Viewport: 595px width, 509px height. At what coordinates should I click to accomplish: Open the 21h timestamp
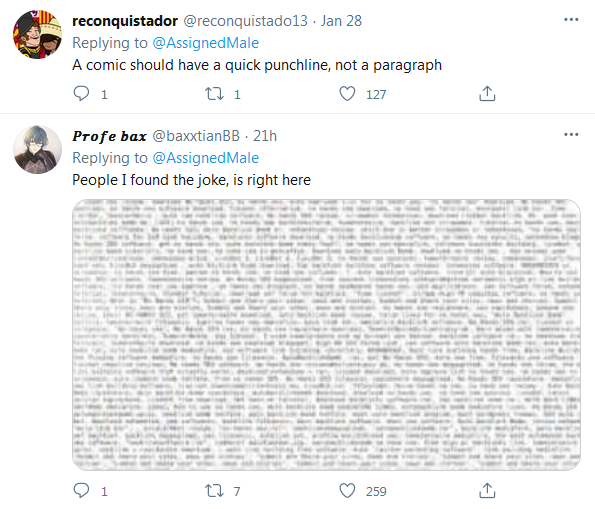click(265, 136)
